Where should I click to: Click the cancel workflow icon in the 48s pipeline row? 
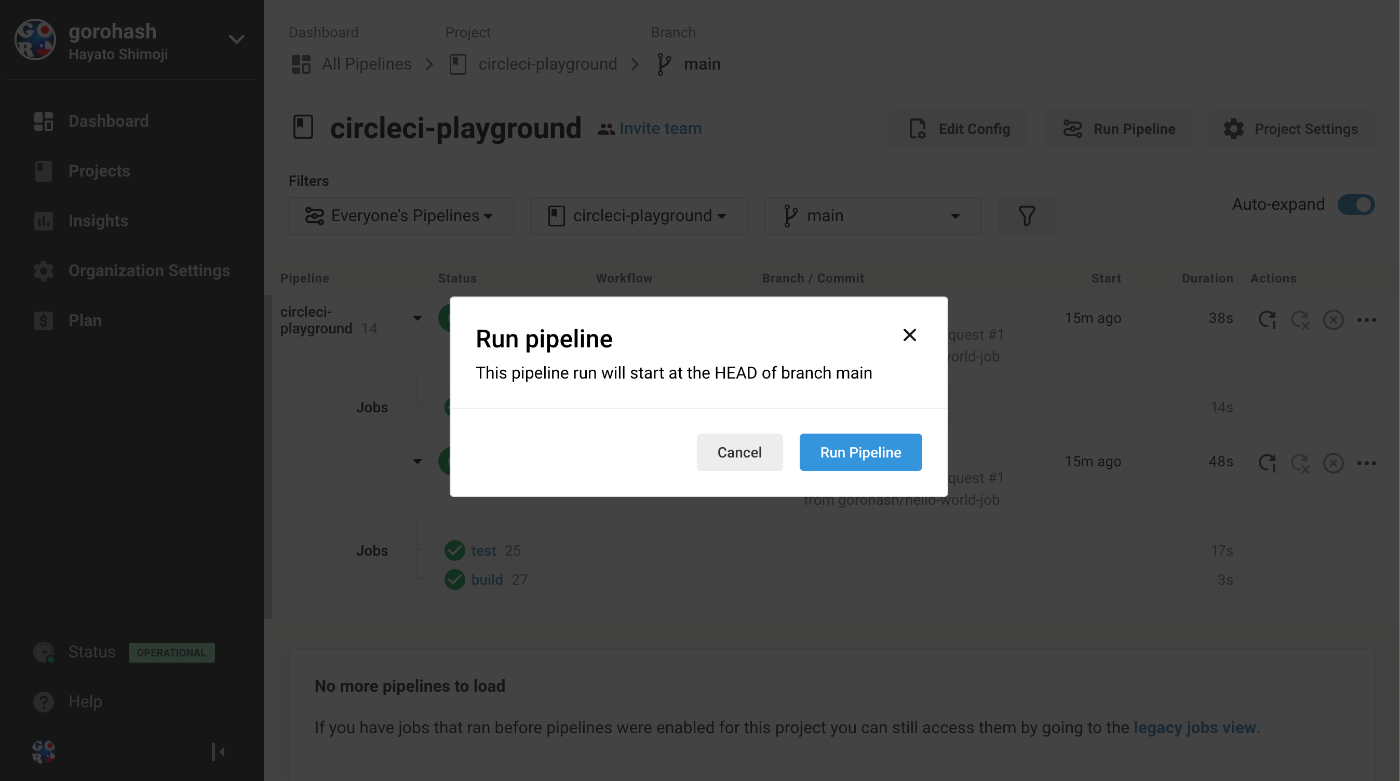[1333, 463]
